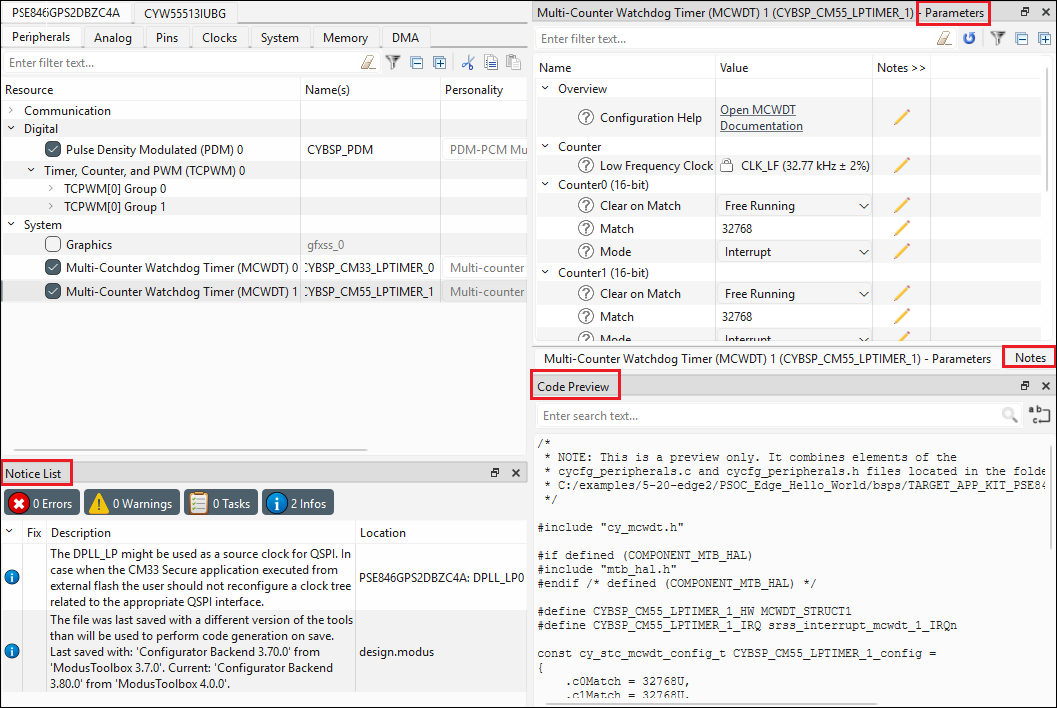
Task: Edit note for Counter0 Clear on Match
Action: [x=902, y=206]
